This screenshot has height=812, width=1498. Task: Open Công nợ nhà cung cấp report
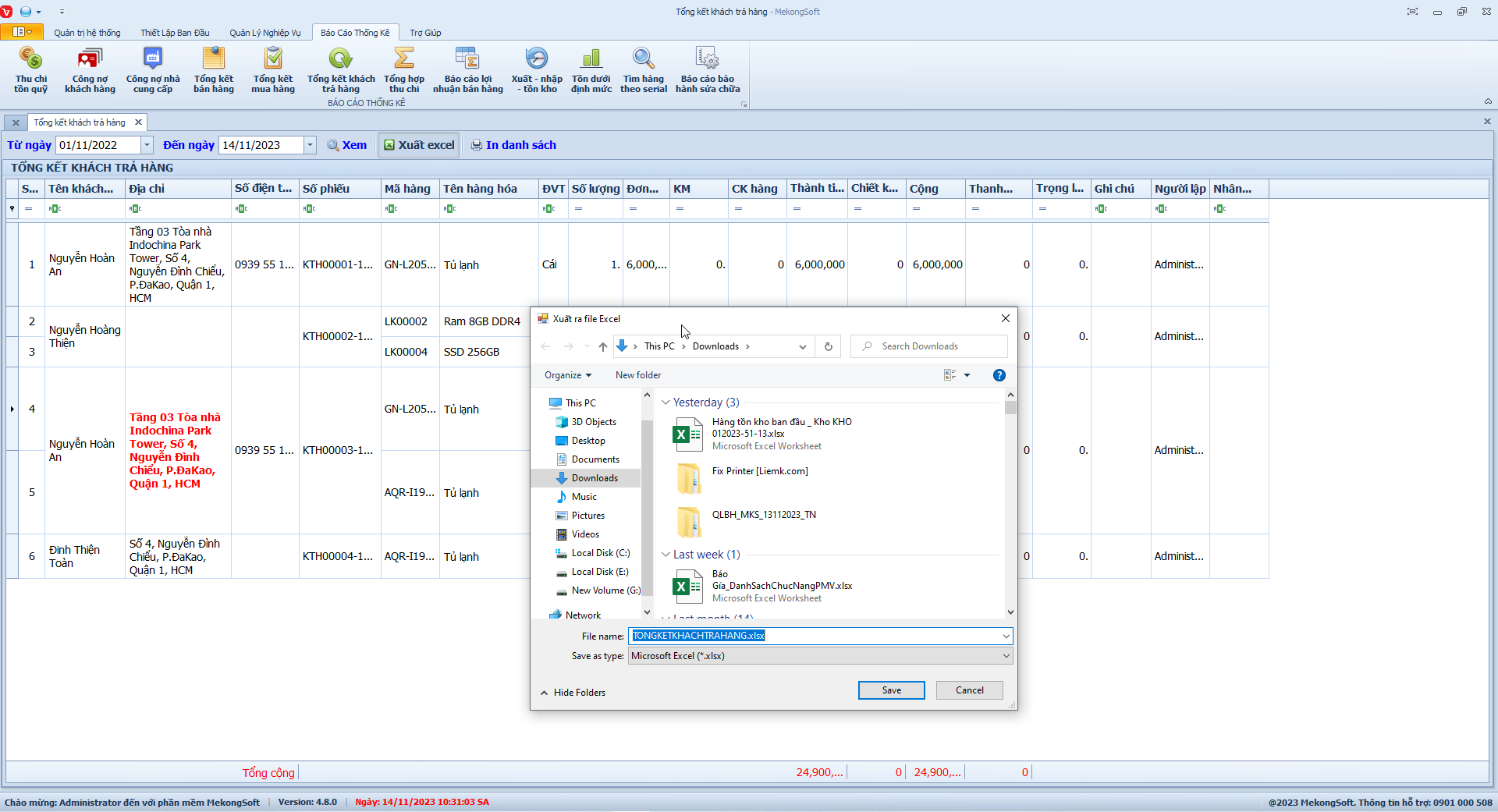[x=153, y=69]
